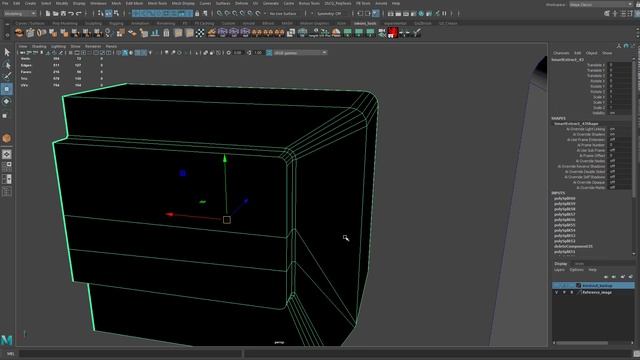This screenshot has width=640, height=360.
Task: Open the Layers menu in layer editor
Action: (x=559, y=270)
